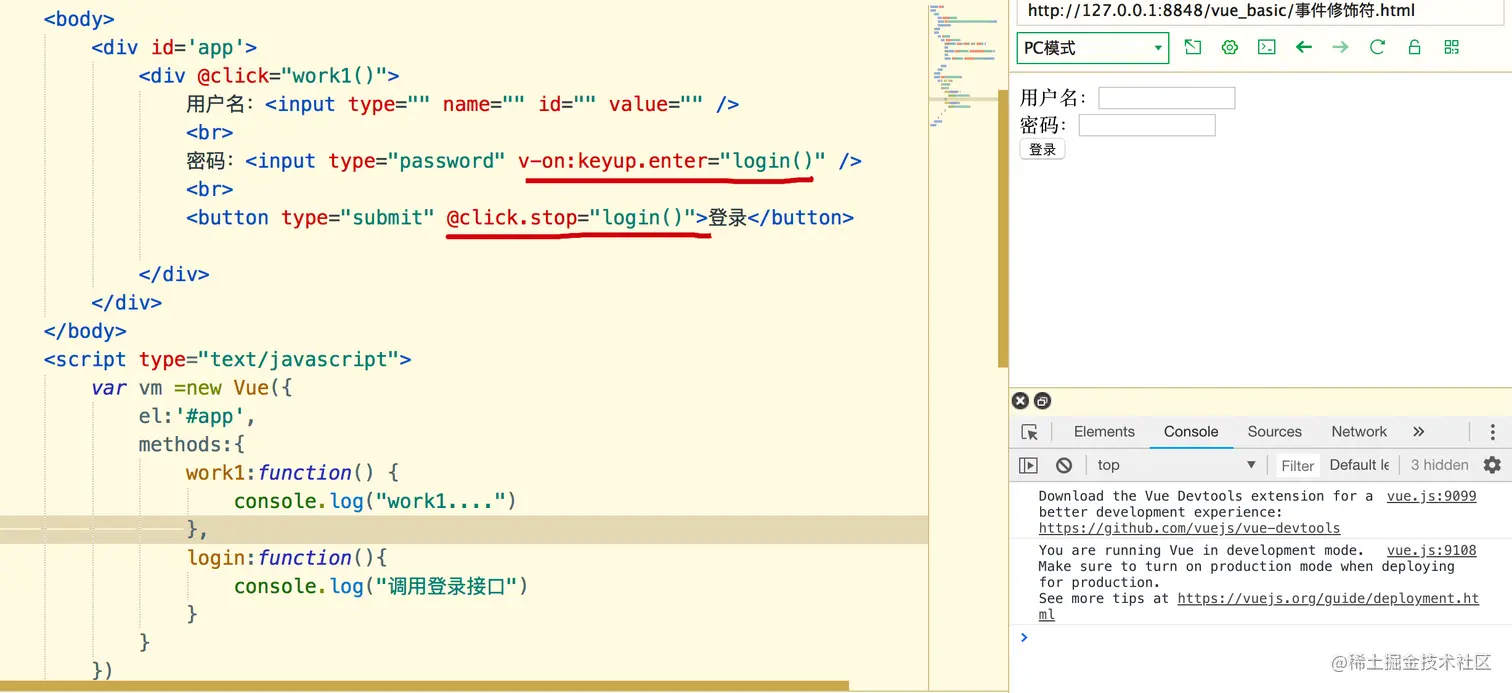The height and width of the screenshot is (693, 1512).
Task: Click the opening <body> tag
Action: [x=79, y=19]
